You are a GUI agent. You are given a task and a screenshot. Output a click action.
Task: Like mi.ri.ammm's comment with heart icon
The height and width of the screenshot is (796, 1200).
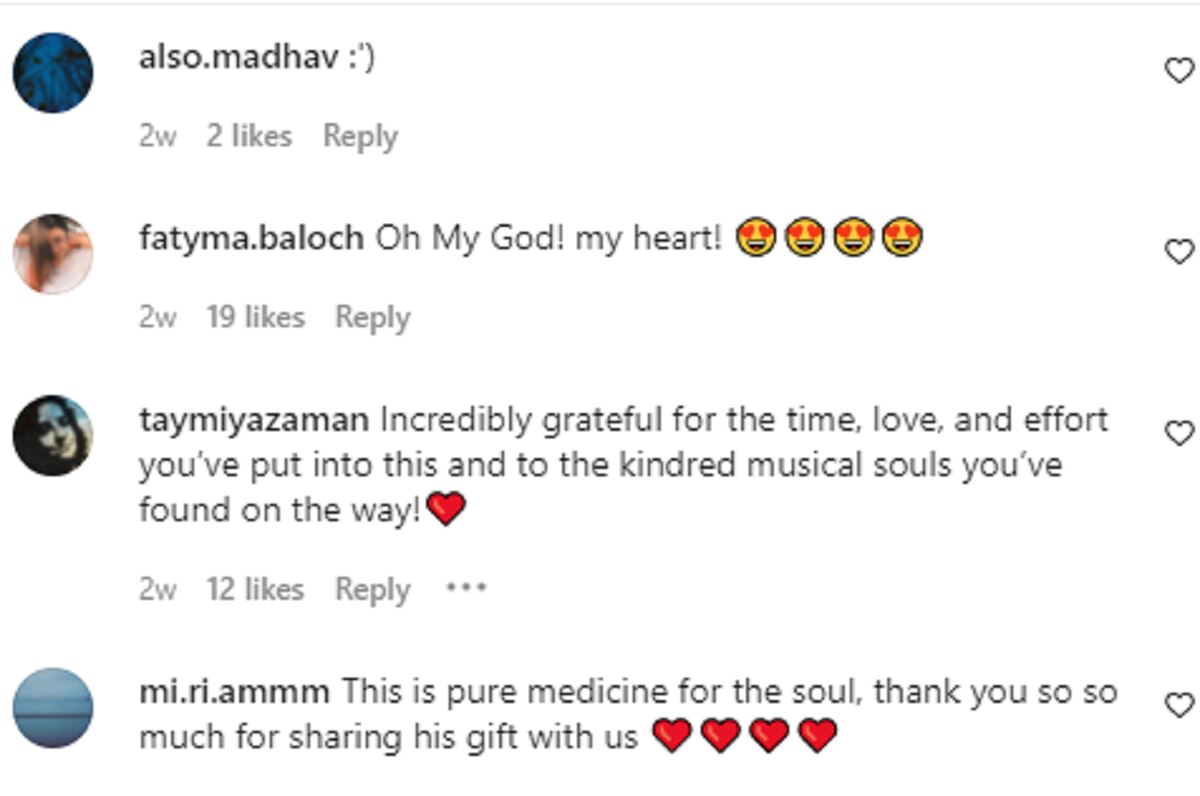point(1181,706)
